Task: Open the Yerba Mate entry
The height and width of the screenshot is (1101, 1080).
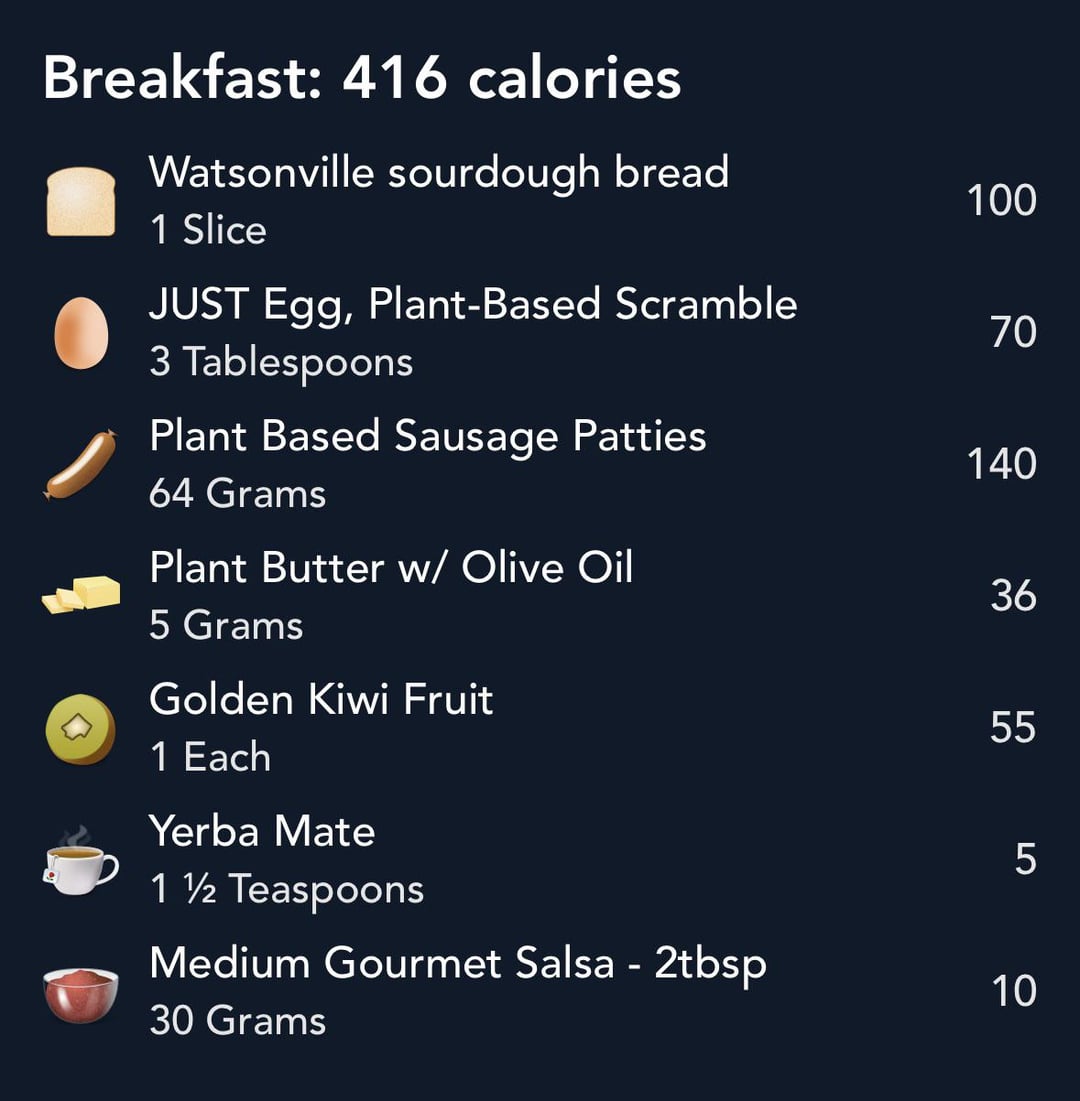Action: pyautogui.click(x=540, y=860)
